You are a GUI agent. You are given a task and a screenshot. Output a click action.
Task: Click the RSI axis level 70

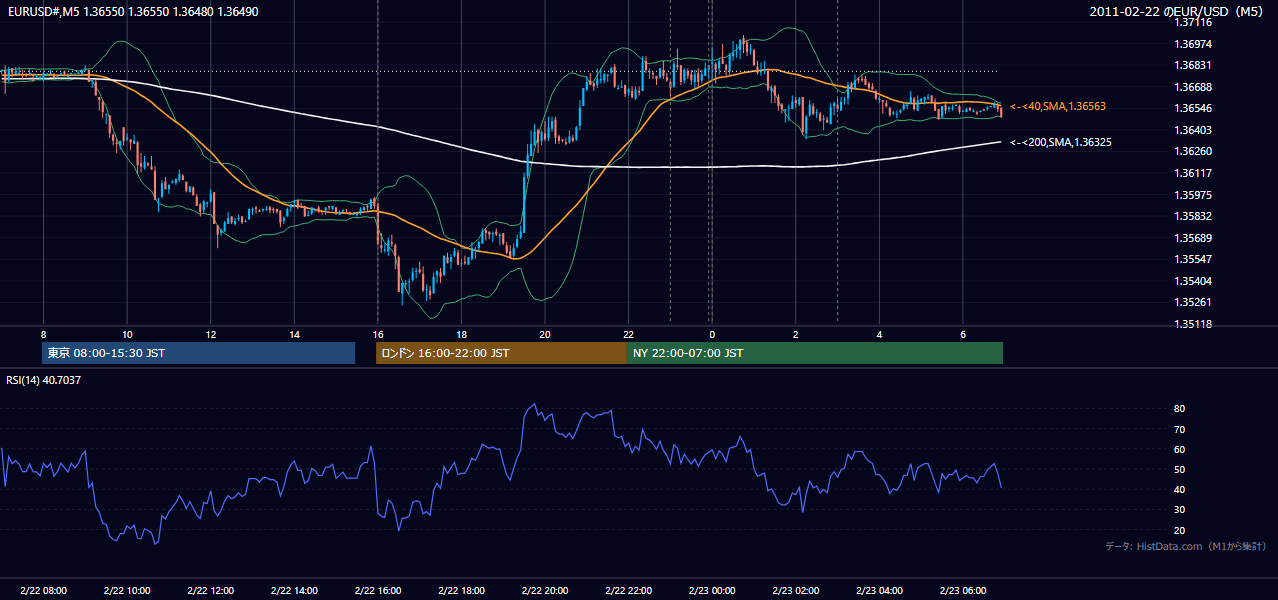click(1180, 429)
